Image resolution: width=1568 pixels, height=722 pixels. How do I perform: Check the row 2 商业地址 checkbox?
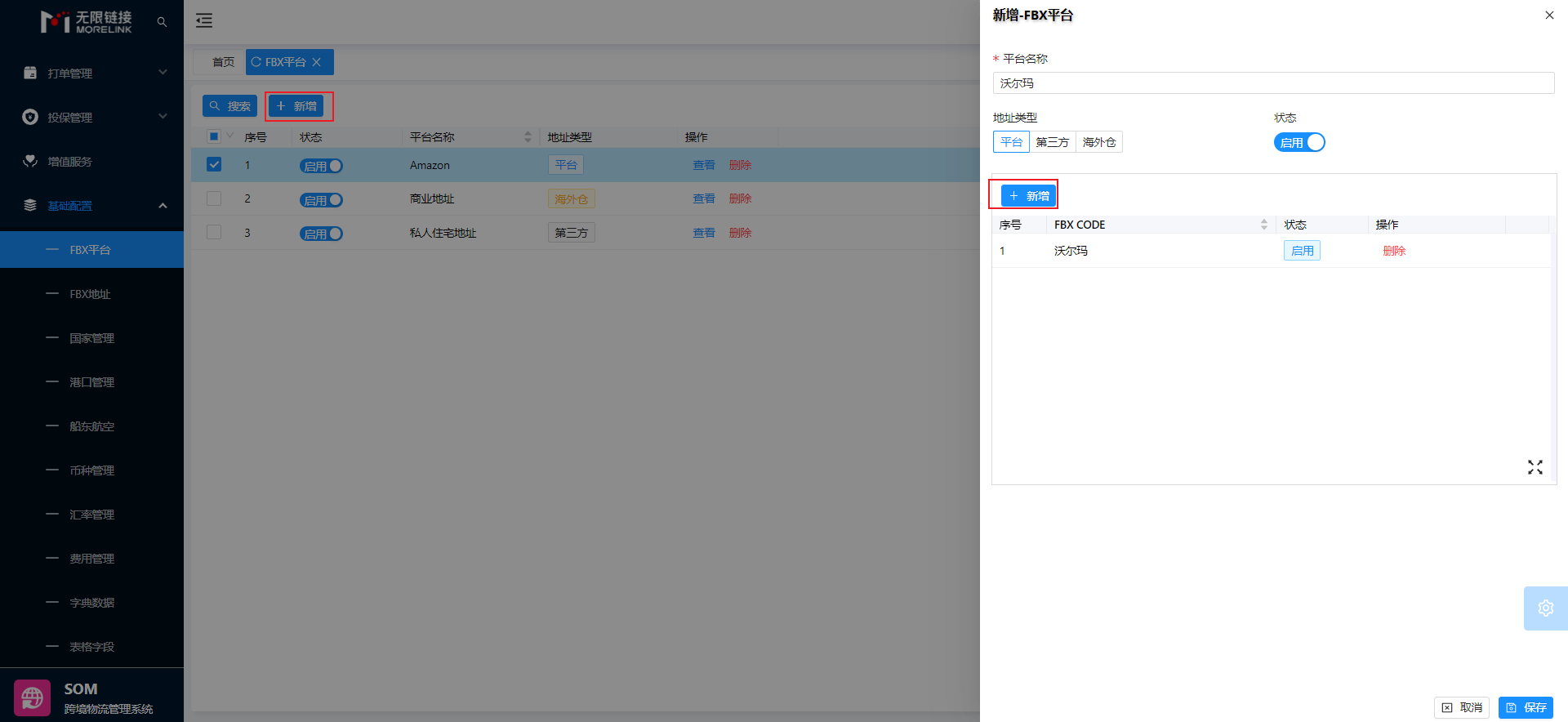click(214, 198)
